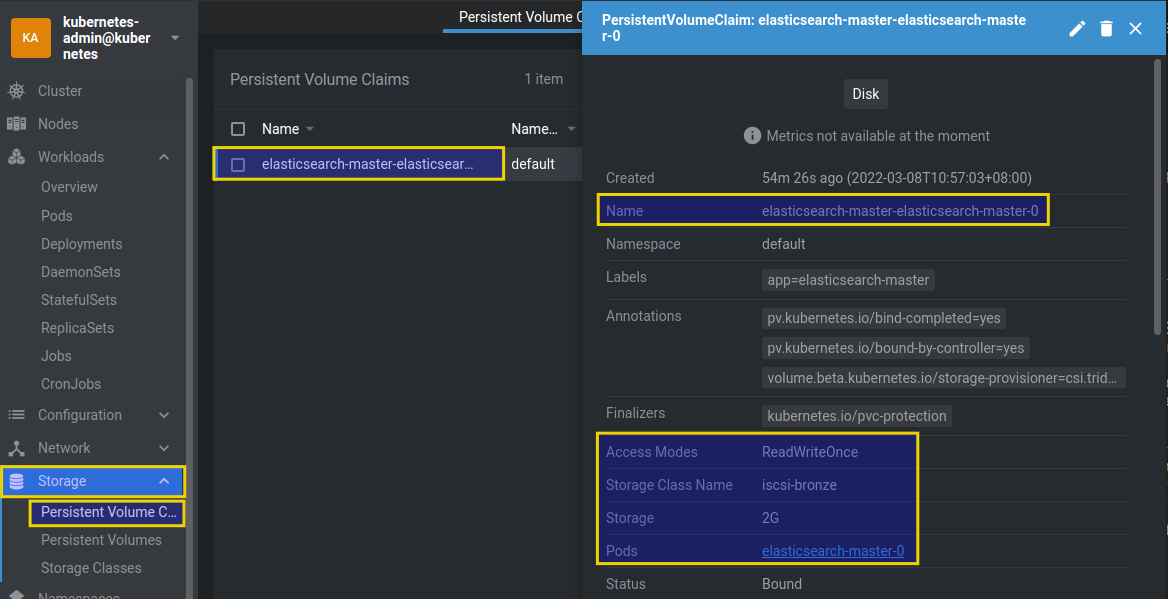Open the elasticsearch-master-0 pod link
This screenshot has width=1168, height=599.
click(x=833, y=551)
